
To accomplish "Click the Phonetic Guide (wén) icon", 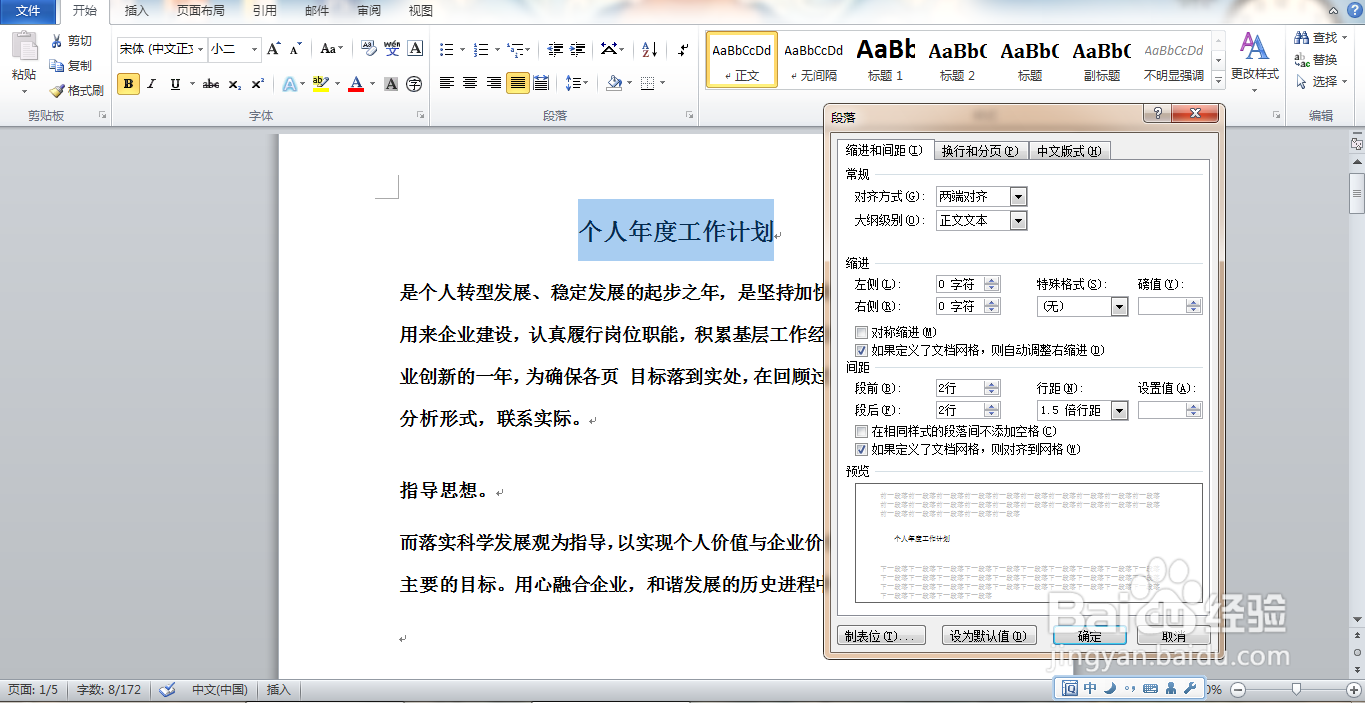I will (392, 48).
